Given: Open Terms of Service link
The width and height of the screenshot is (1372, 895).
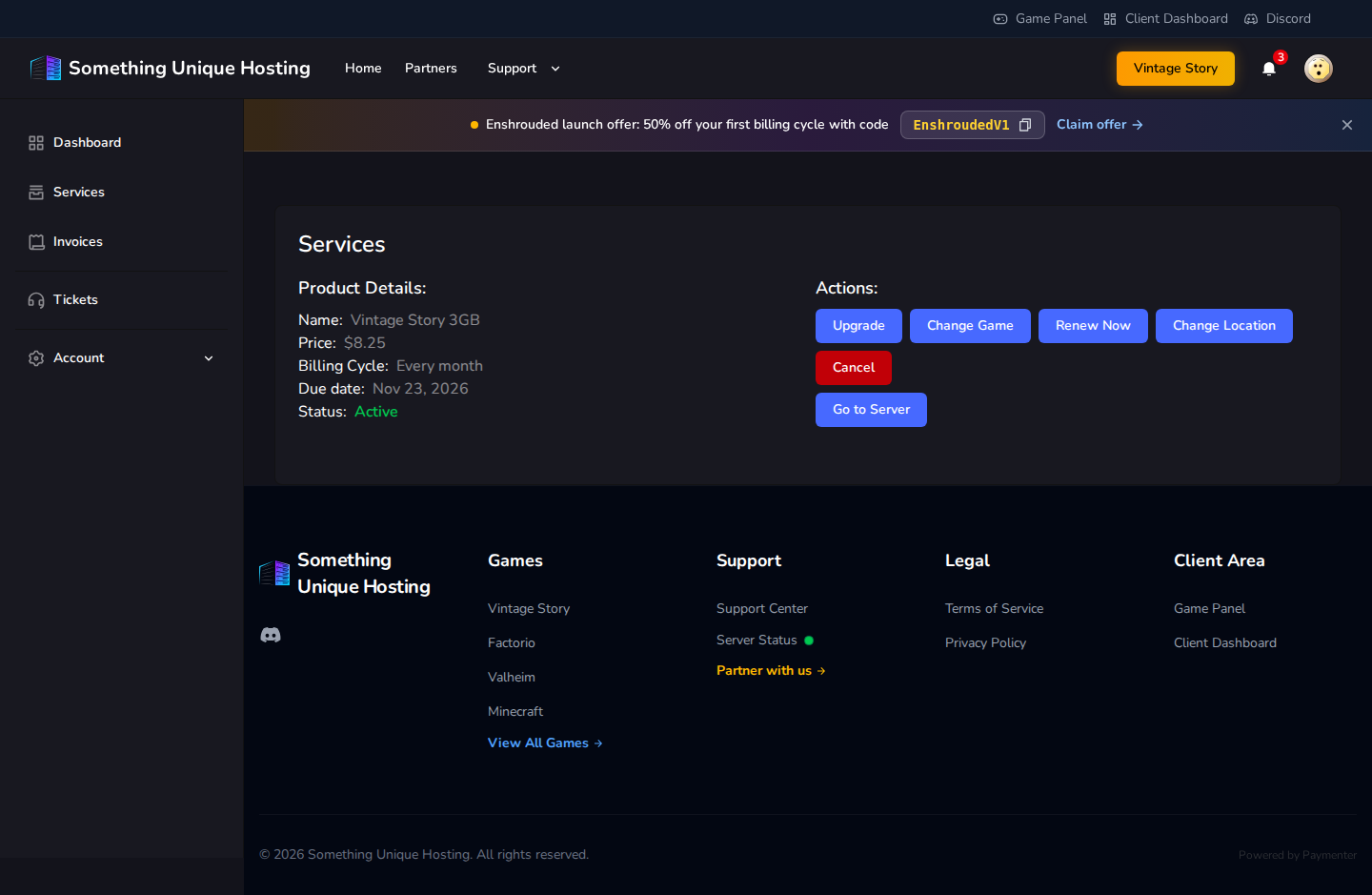Looking at the screenshot, I should 994,609.
